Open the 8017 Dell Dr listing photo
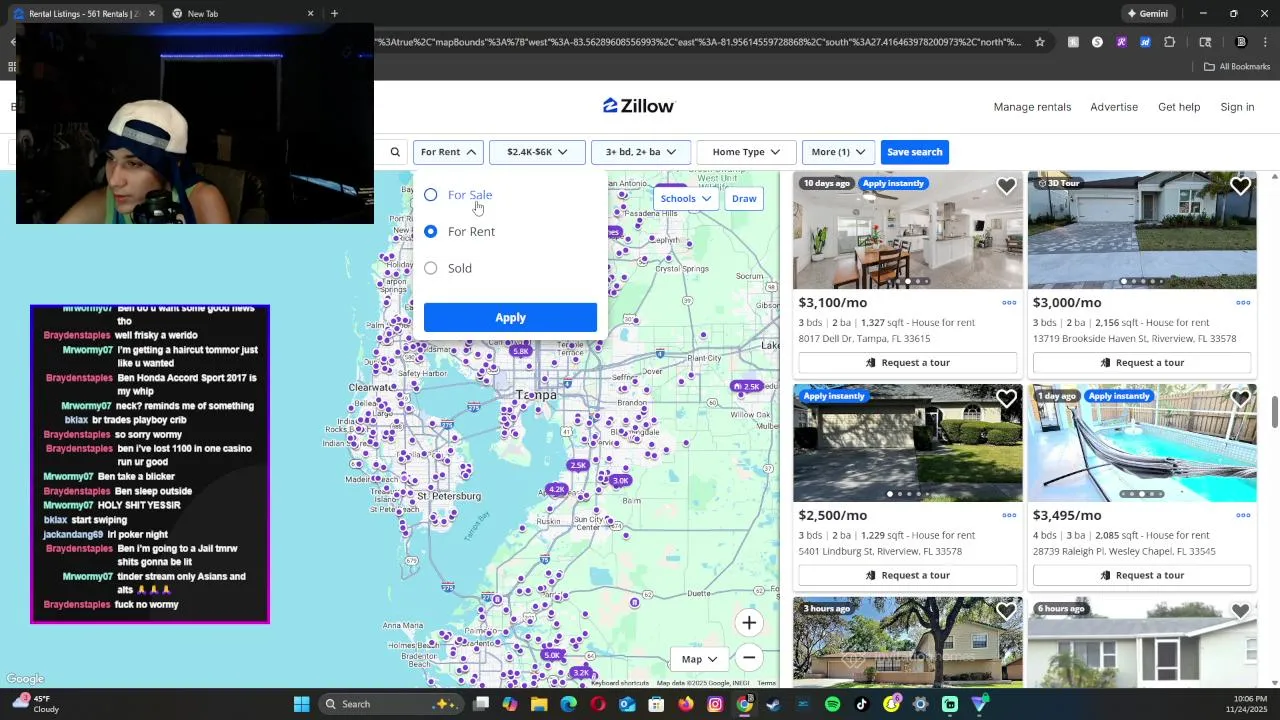Image resolution: width=1280 pixels, height=720 pixels. (x=908, y=231)
